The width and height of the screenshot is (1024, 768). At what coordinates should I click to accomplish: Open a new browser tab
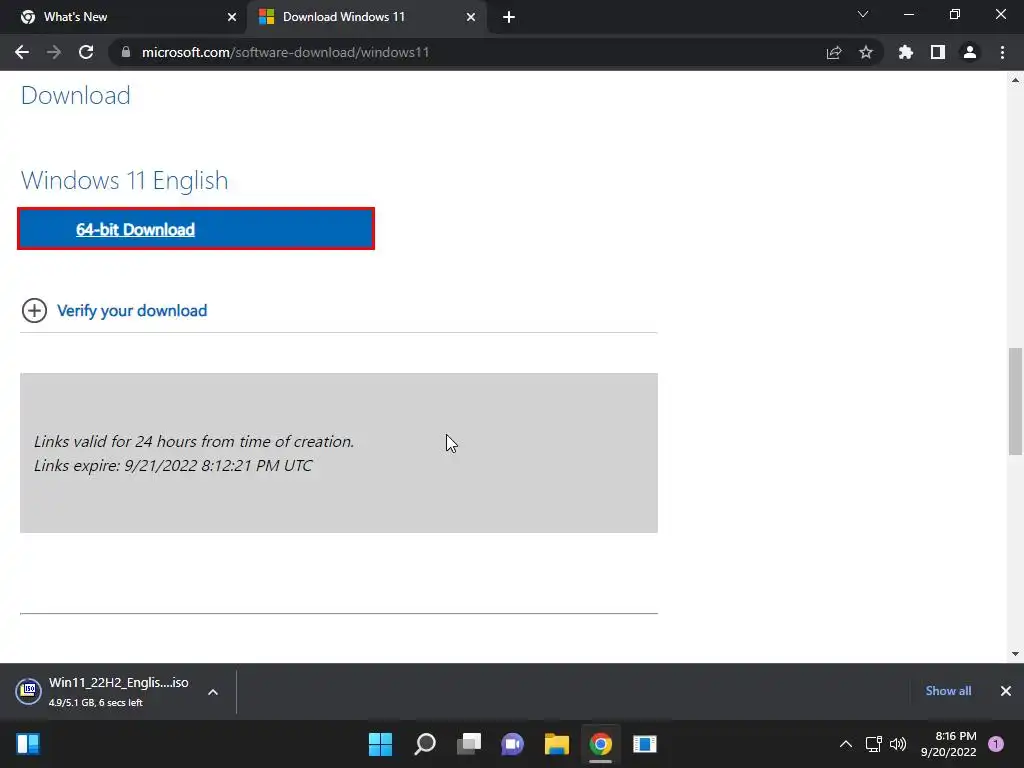point(509,17)
